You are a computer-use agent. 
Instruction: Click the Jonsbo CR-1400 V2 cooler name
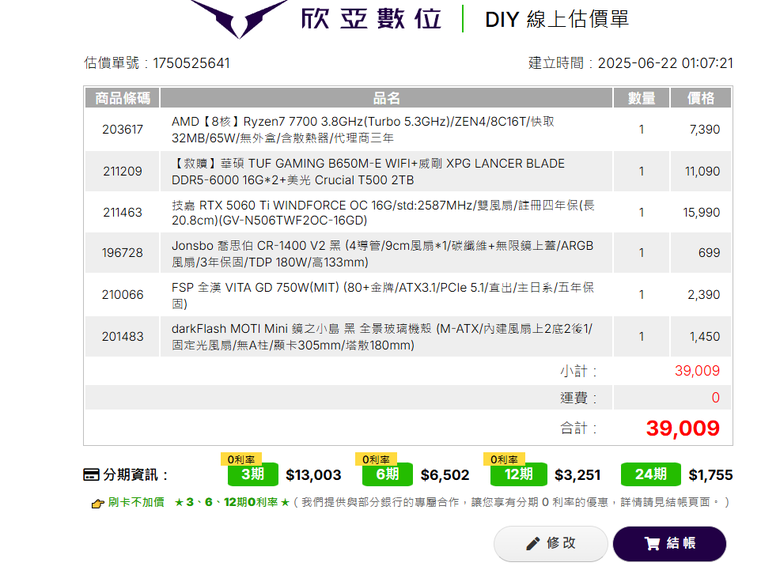coord(383,254)
